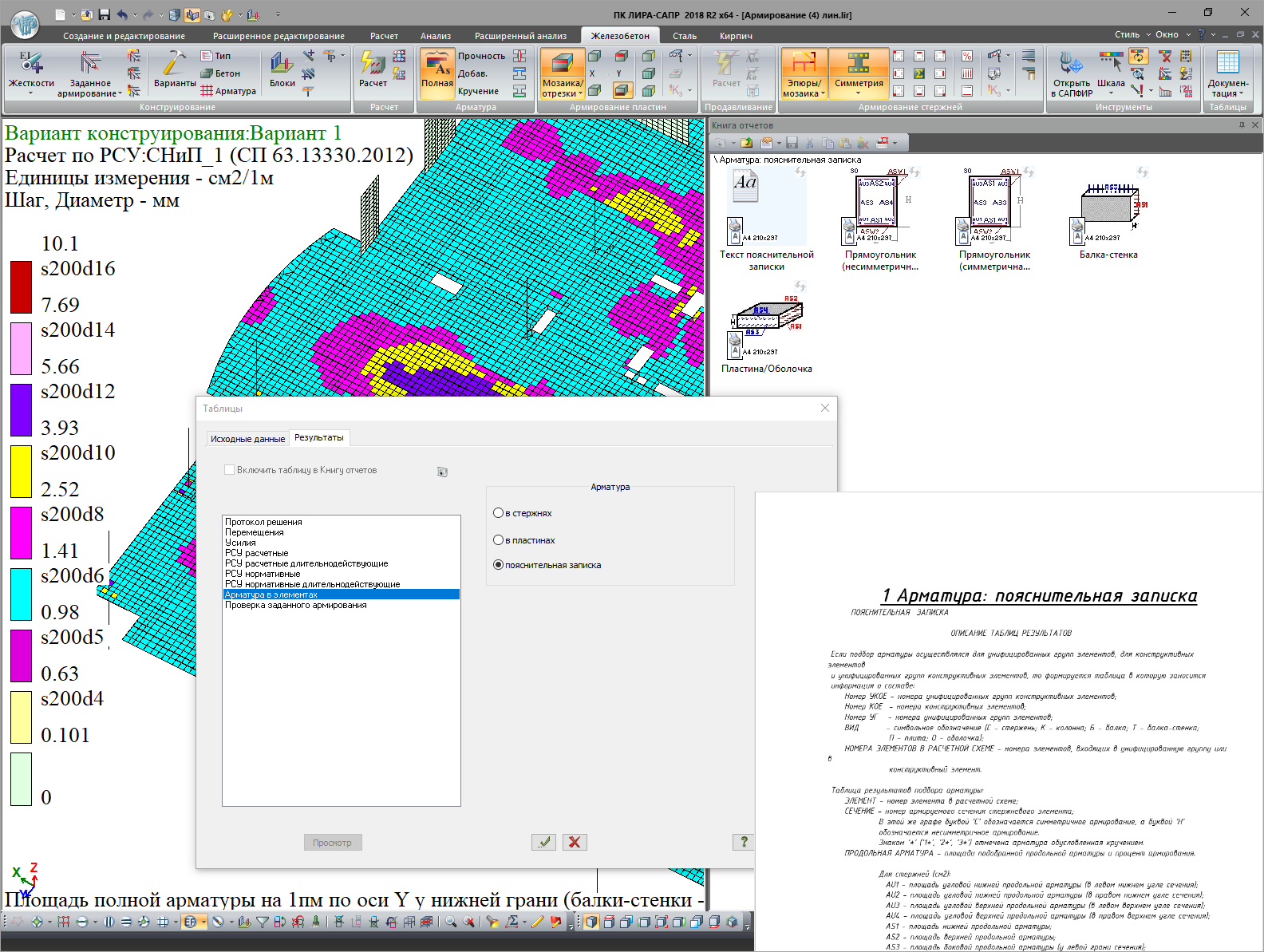Click the Блоки icon in ribbon
Viewport: 1264px width, 952px height.
[x=282, y=65]
